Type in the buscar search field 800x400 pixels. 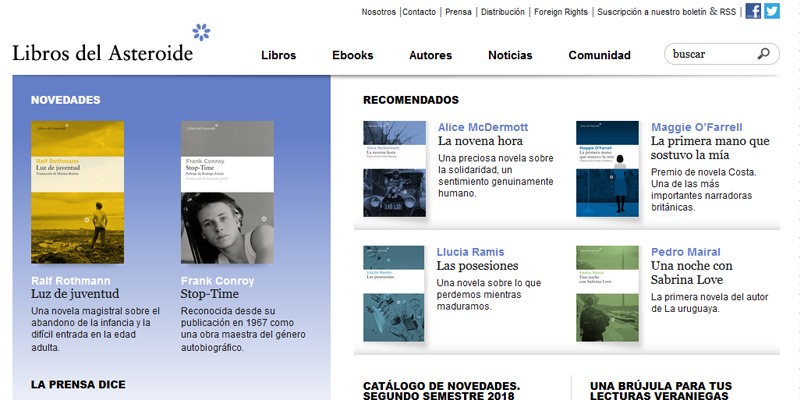710,54
